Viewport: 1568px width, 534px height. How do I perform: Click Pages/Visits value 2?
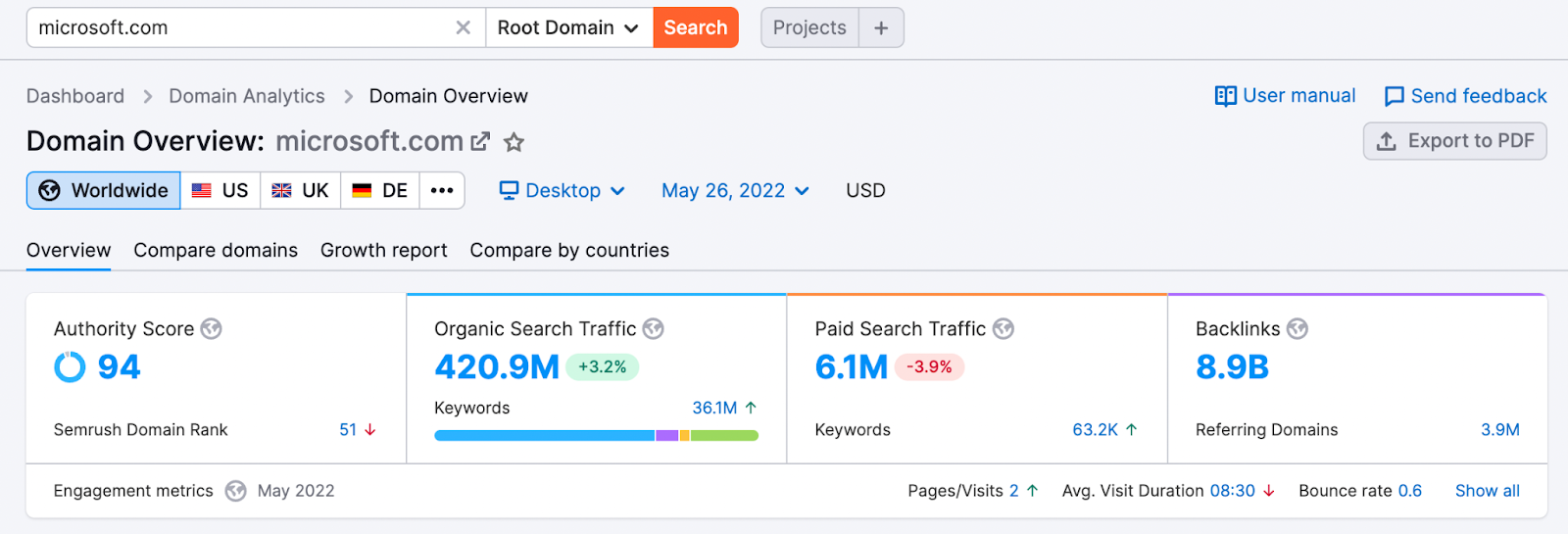[x=1014, y=491]
